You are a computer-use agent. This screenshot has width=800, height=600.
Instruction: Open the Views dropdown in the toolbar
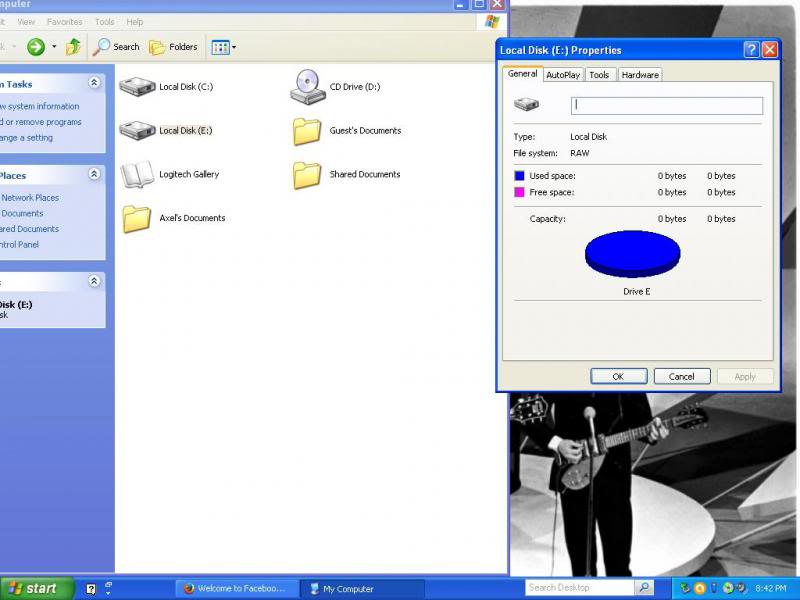coord(223,47)
